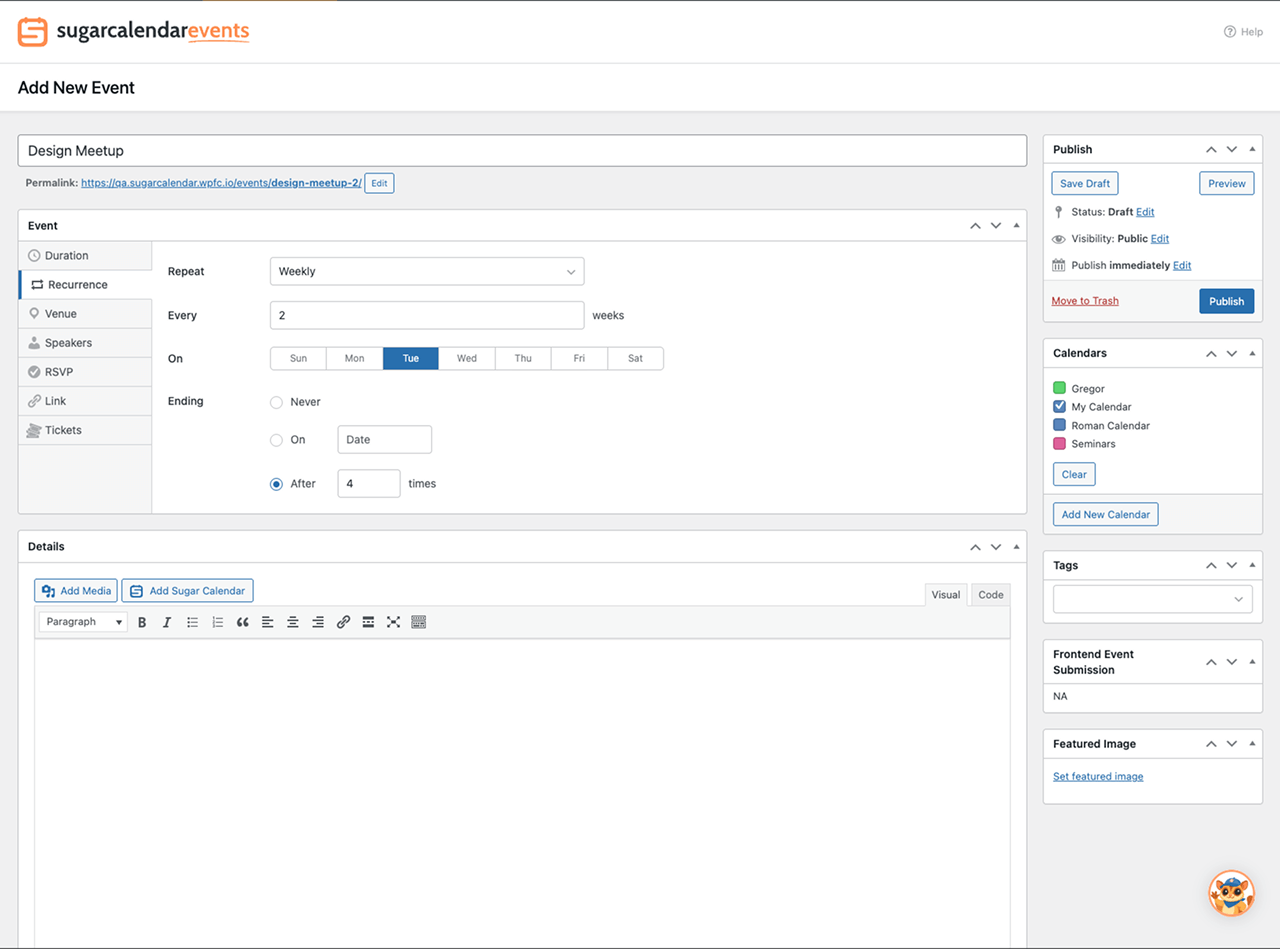This screenshot has height=949, width=1280.
Task: Toggle fullscreen editor mode icon
Action: click(393, 622)
